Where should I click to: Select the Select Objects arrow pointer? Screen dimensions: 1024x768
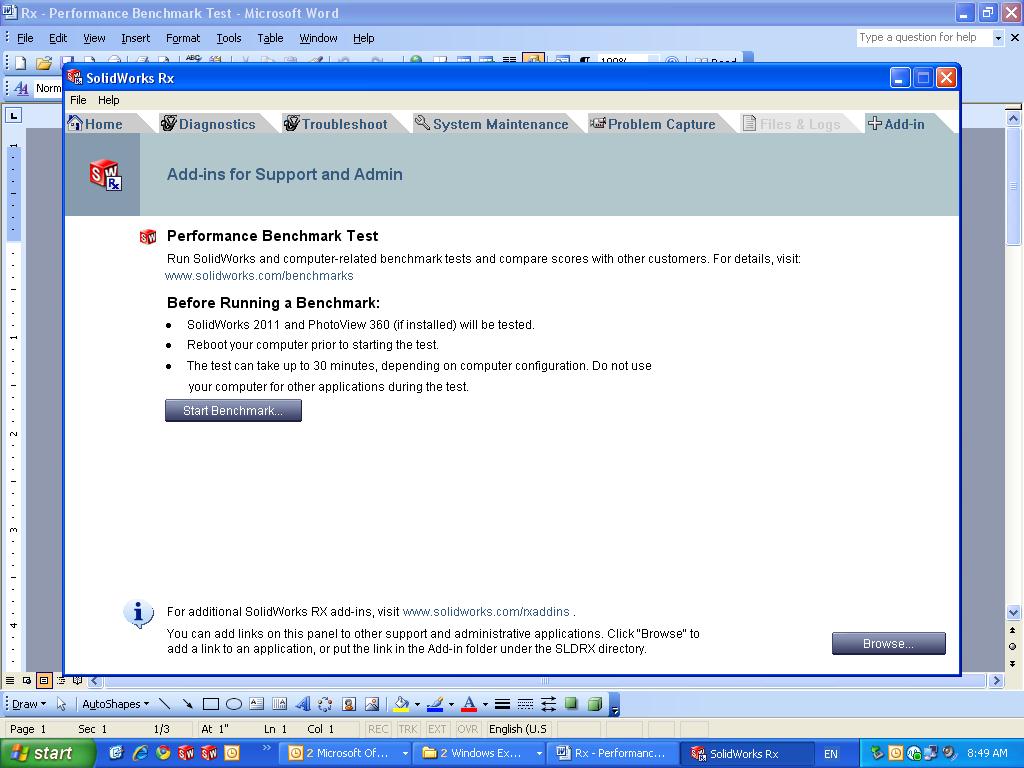tap(61, 704)
